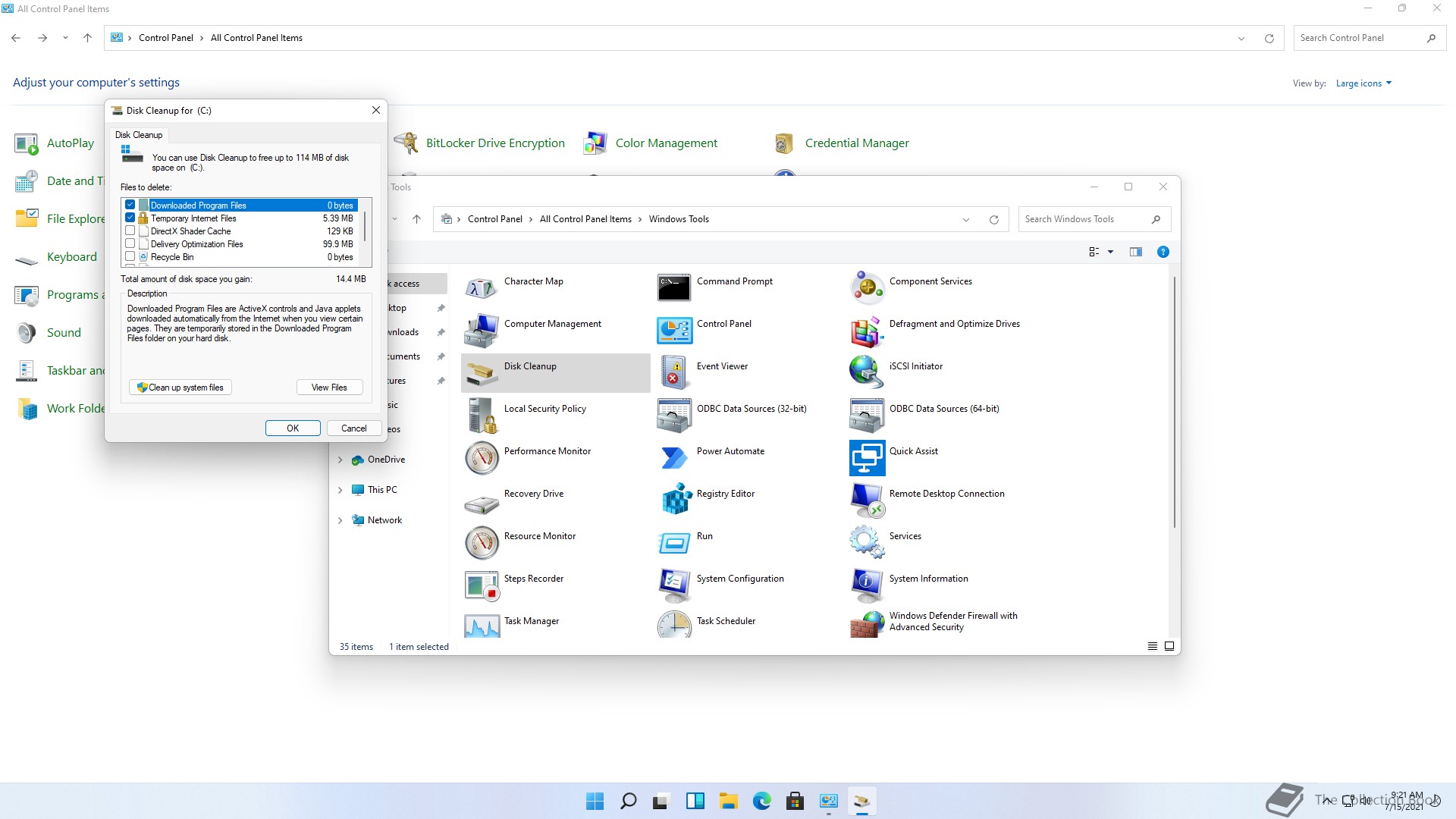The height and width of the screenshot is (819, 1456).
Task: Click Control Panel breadcrumb in Windows Tools
Action: click(495, 219)
